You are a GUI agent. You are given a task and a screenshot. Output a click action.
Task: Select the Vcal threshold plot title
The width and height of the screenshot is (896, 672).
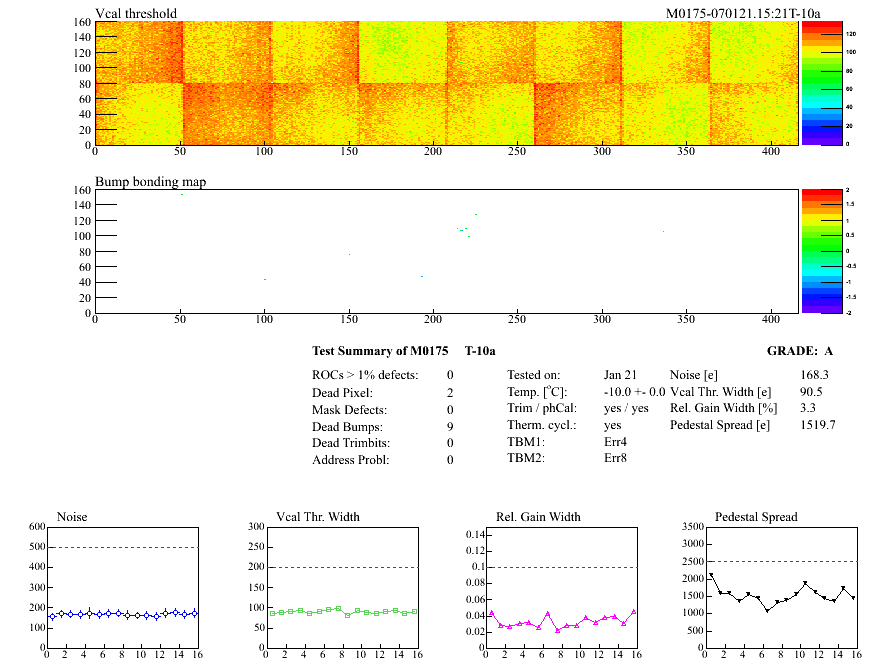(136, 13)
